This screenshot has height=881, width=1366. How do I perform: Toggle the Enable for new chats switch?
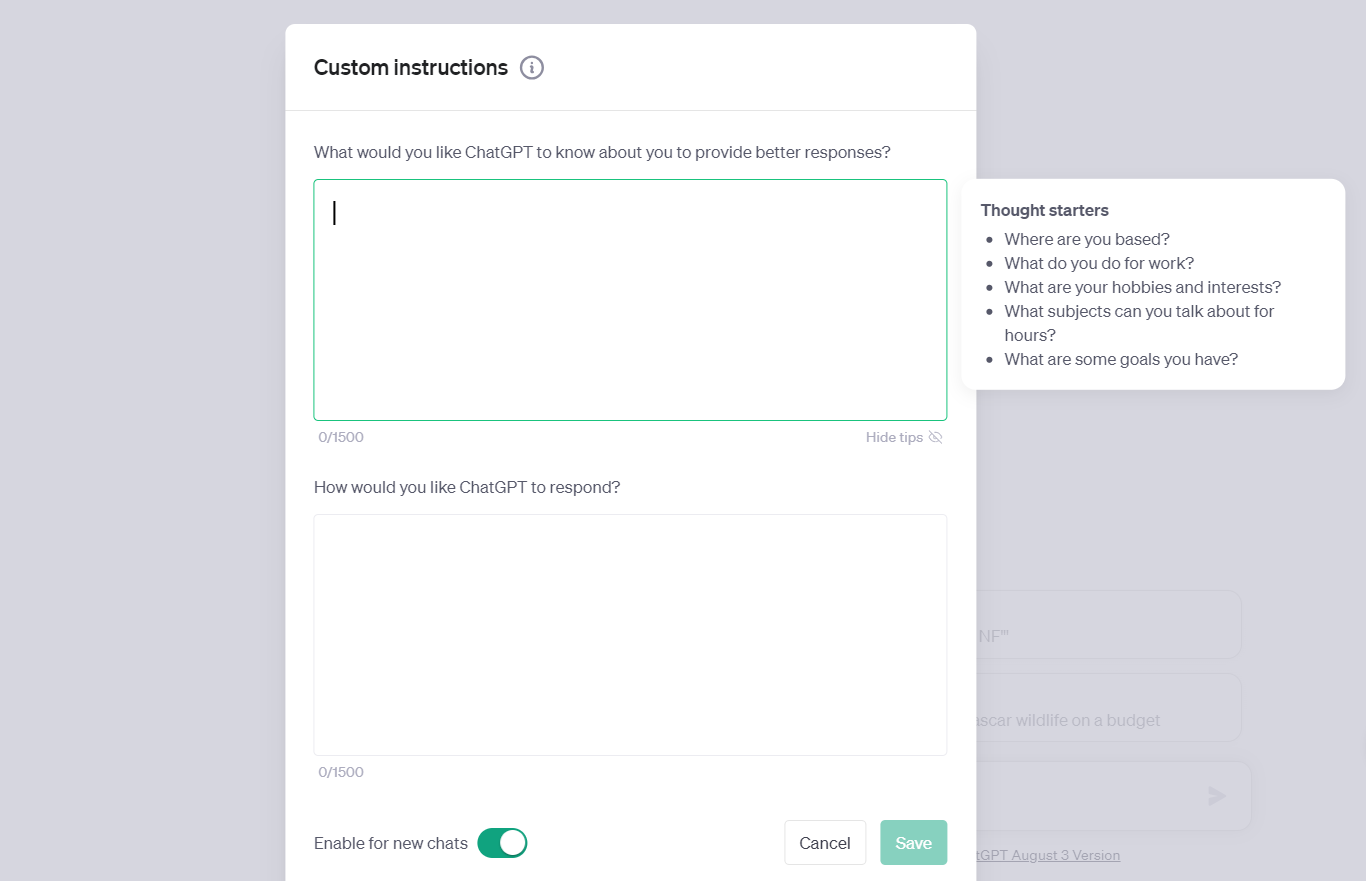tap(502, 843)
